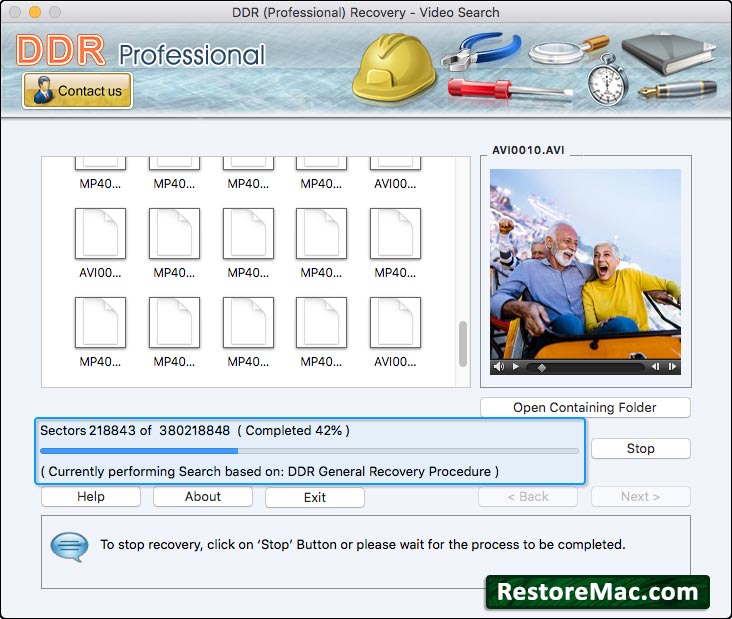Click the greyed-out Back button

528,497
